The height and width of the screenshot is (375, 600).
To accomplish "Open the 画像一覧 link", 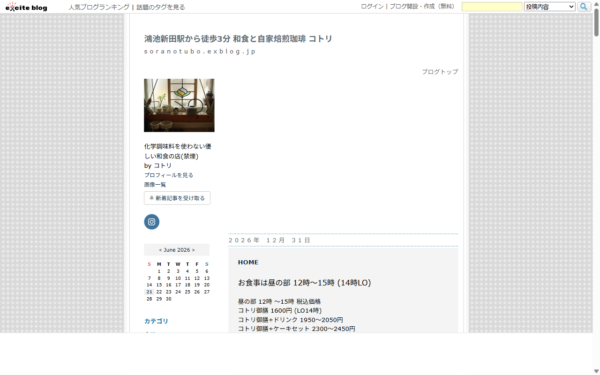I will [155, 184].
